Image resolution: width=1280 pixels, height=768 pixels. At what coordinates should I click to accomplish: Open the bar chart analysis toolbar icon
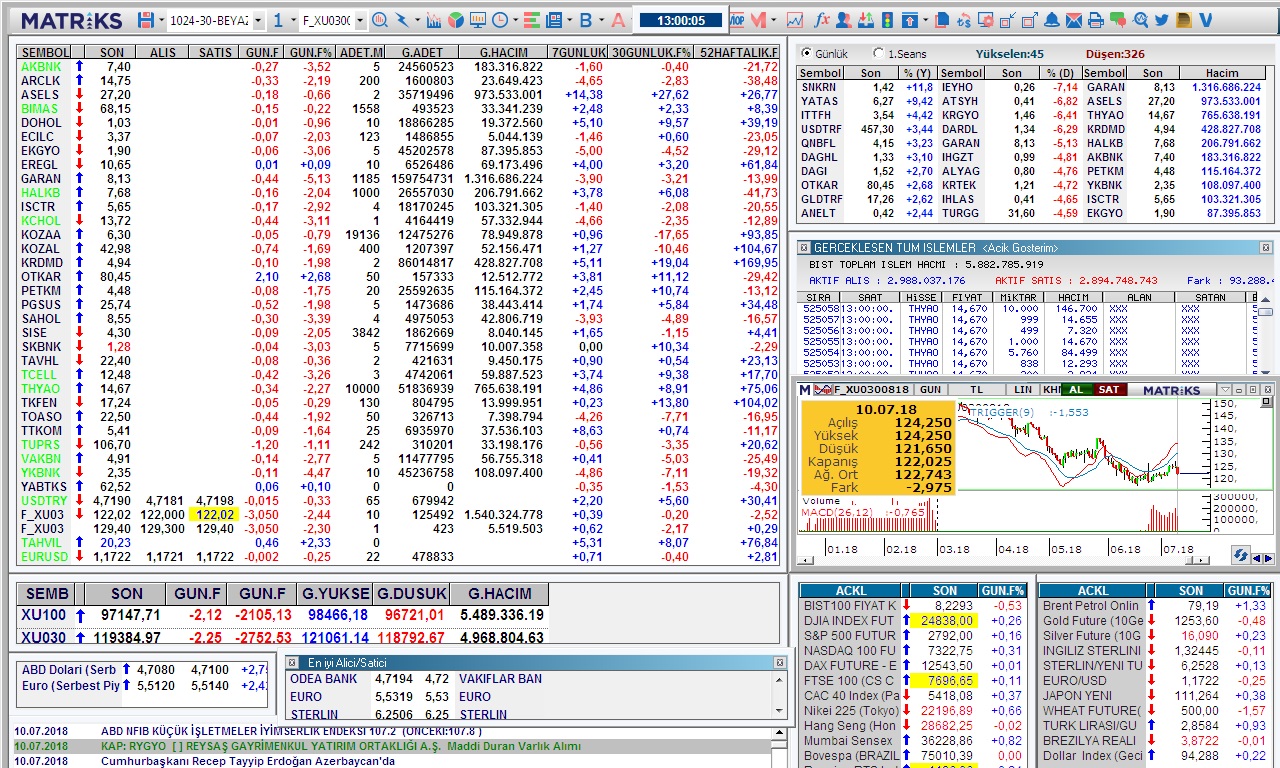pos(434,20)
